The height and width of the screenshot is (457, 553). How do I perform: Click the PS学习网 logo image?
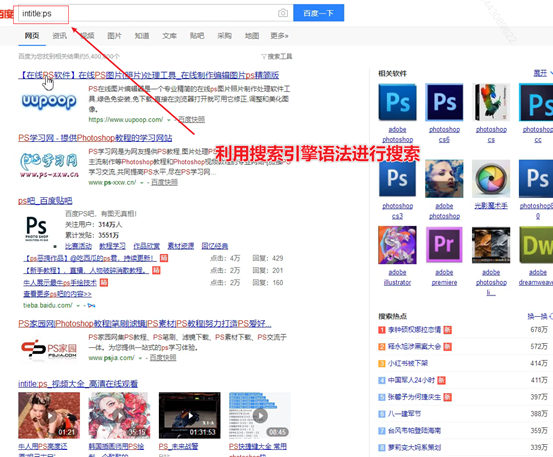click(x=49, y=165)
